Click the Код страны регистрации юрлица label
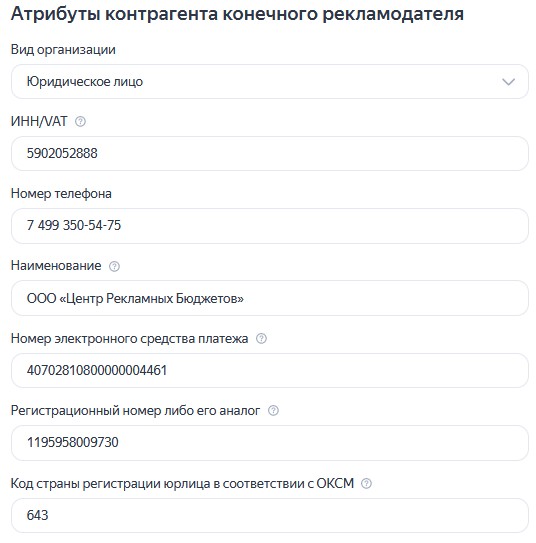Image resolution: width=536 pixels, height=543 pixels. [182, 483]
